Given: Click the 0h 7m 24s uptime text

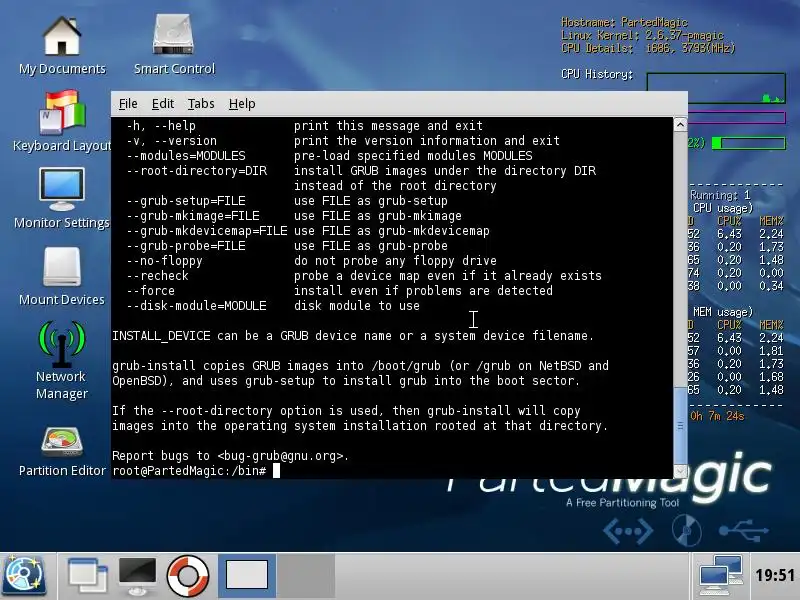Looking at the screenshot, I should coord(717,416).
